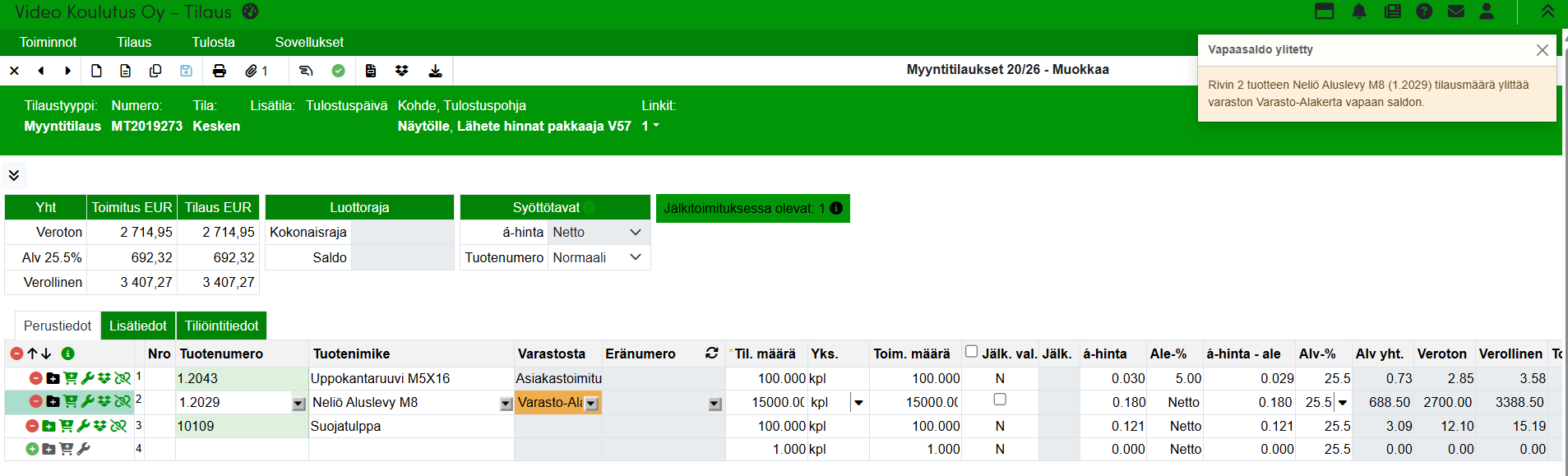Open the Tuotenumero Normaali dropdown

(598, 258)
